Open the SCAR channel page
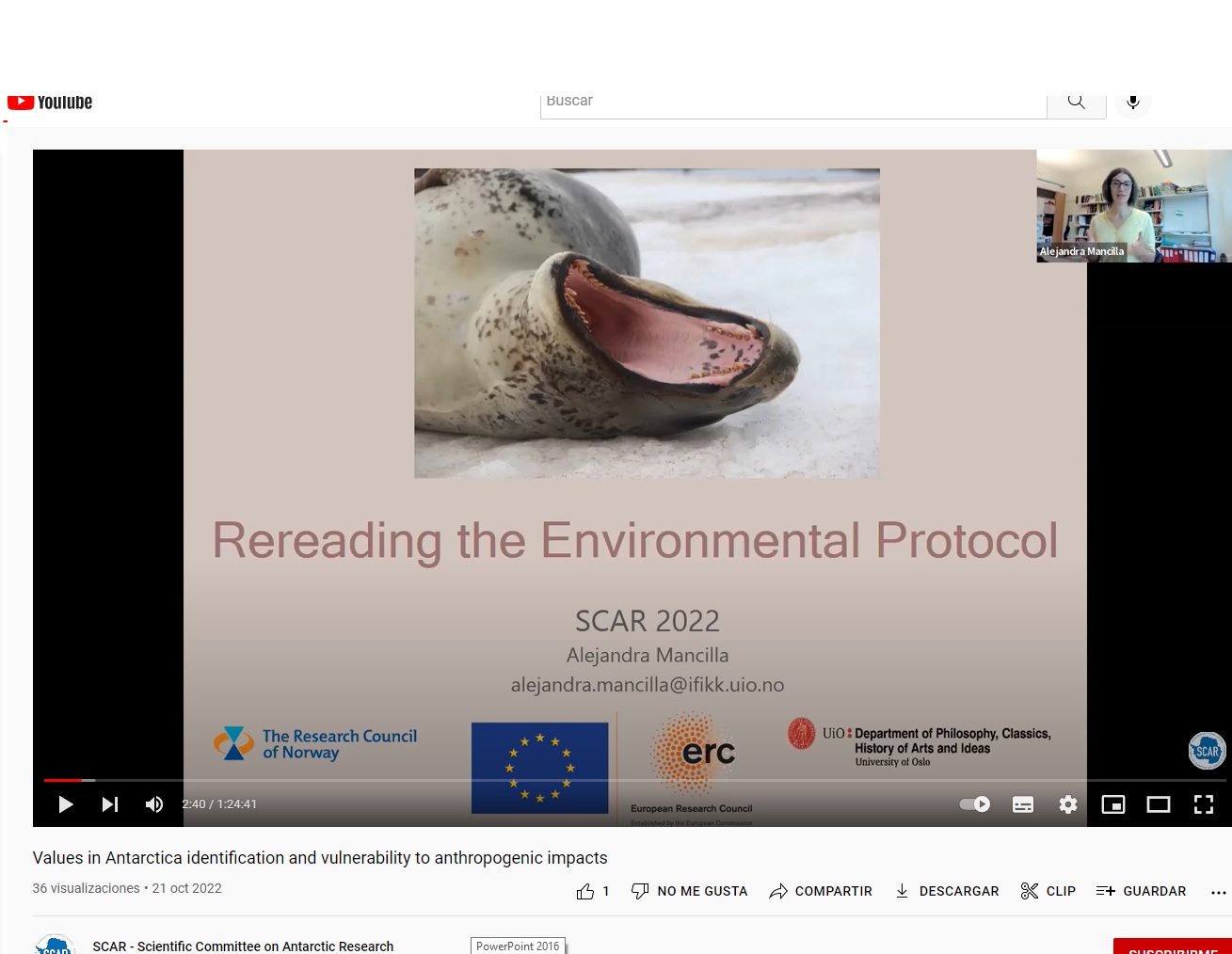Screen dimensions: 1232x954 click(x=243, y=946)
